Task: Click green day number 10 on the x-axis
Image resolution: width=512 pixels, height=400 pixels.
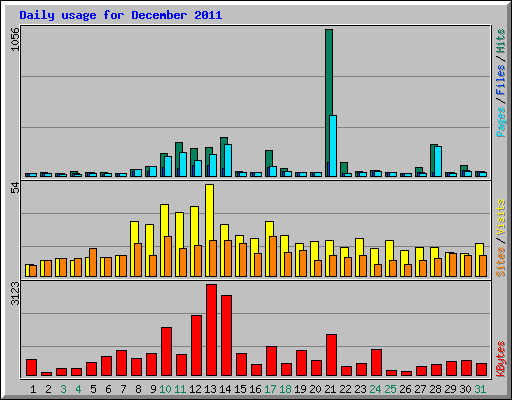Action: pos(165,389)
